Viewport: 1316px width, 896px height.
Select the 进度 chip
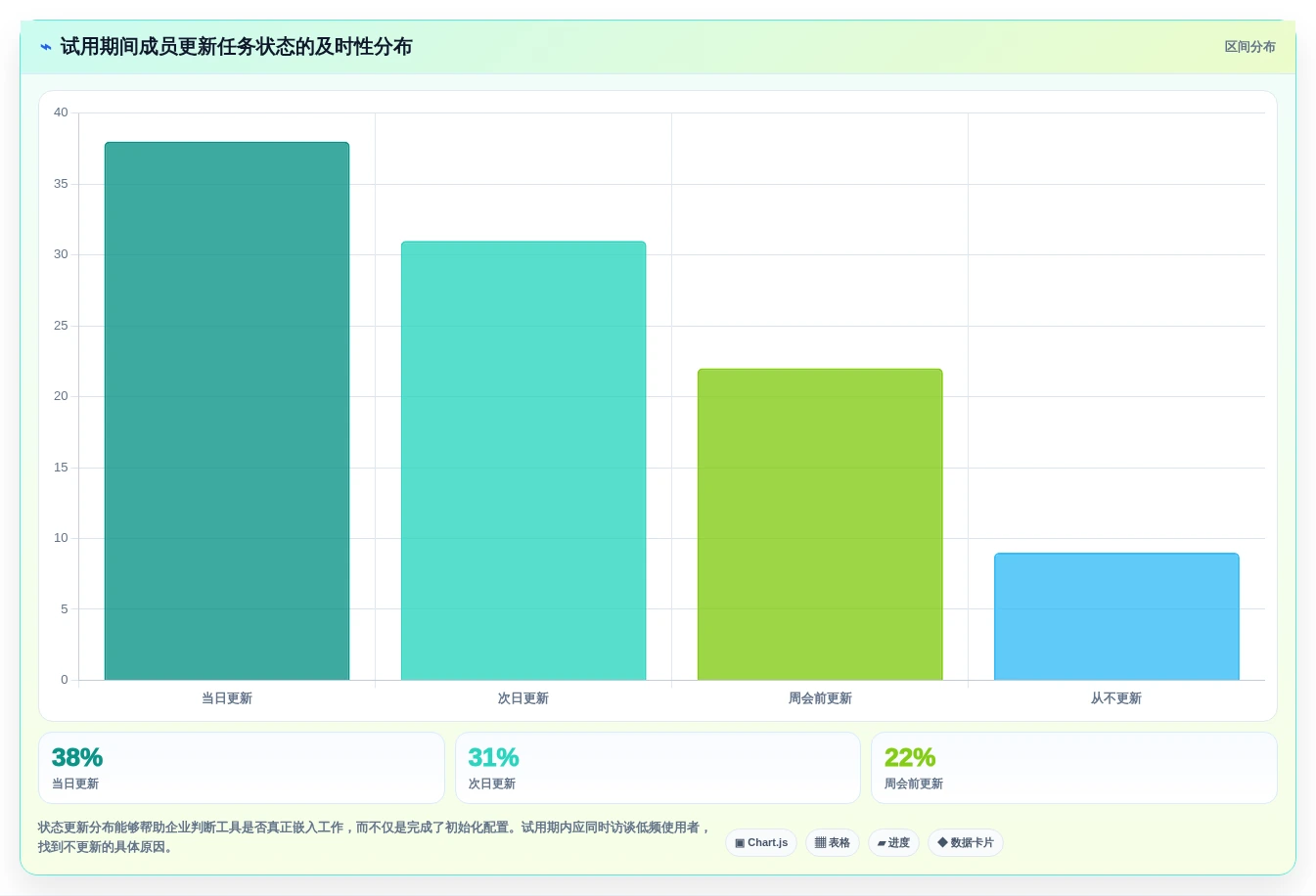click(893, 843)
